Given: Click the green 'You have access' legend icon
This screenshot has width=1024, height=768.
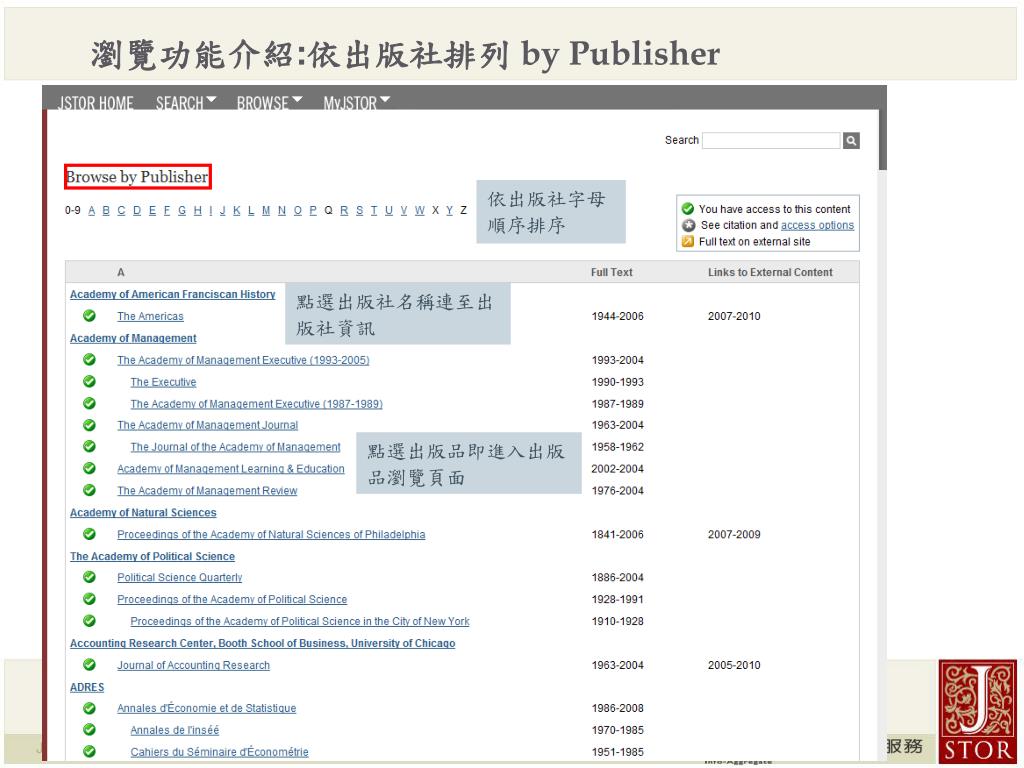Looking at the screenshot, I should [x=688, y=209].
